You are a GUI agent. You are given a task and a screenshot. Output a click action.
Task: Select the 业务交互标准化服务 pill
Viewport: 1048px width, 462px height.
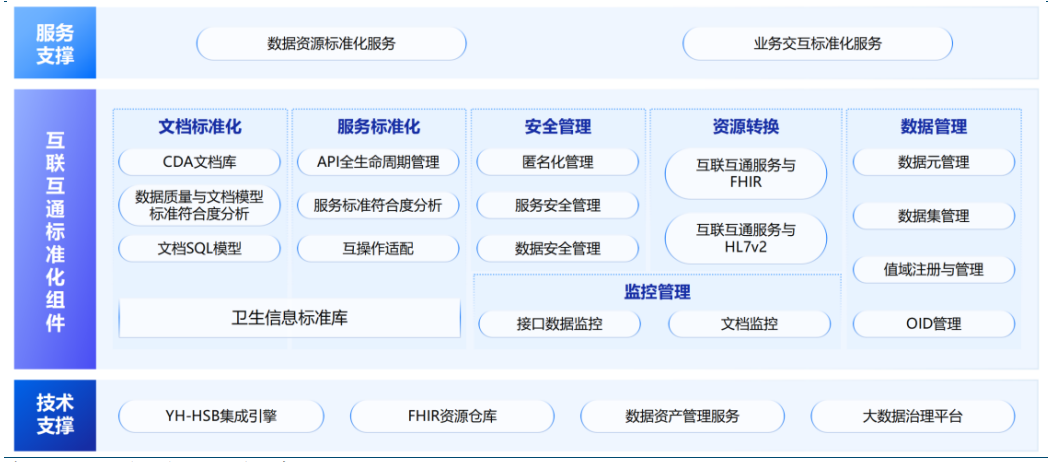[817, 44]
